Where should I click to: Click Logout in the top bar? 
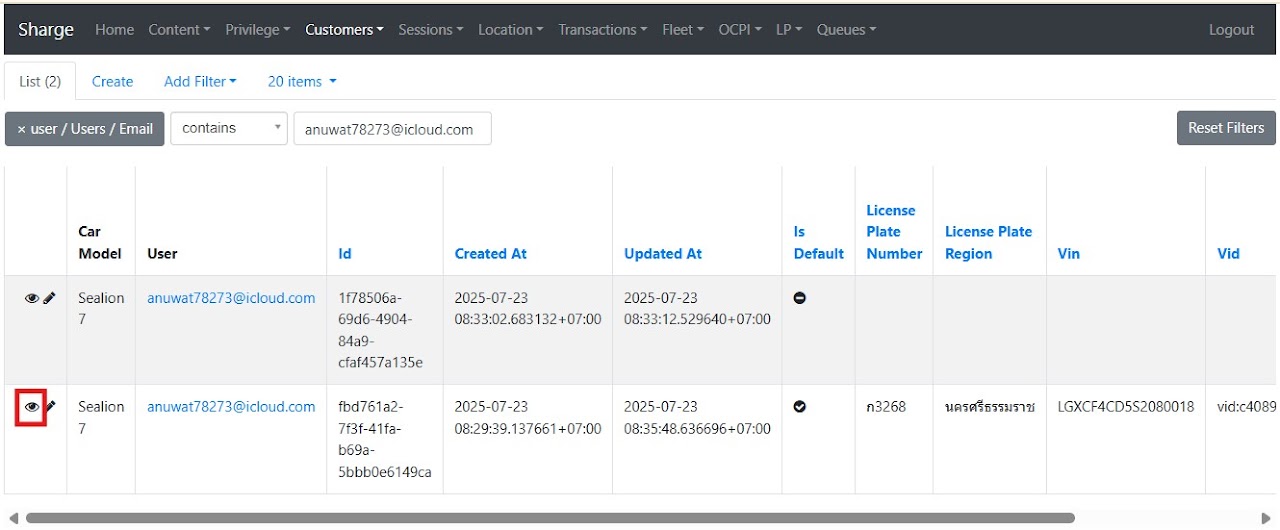pyautogui.click(x=1231, y=30)
